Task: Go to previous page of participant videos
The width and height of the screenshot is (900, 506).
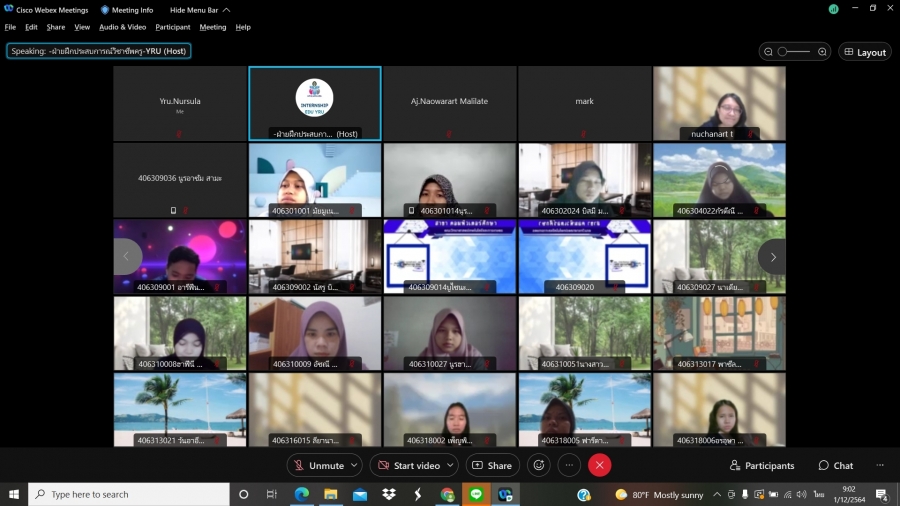Action: click(x=127, y=257)
